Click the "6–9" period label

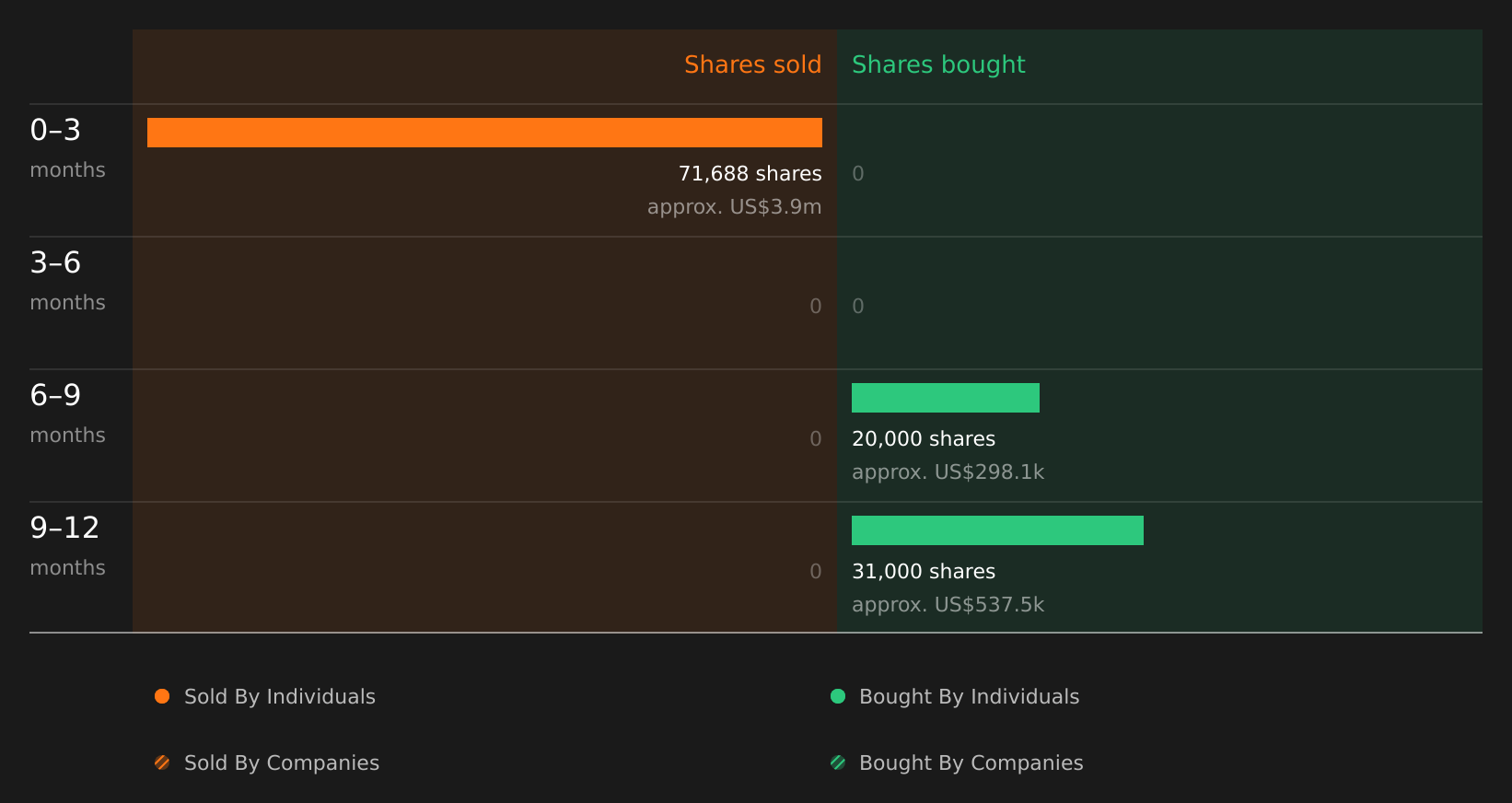click(55, 395)
